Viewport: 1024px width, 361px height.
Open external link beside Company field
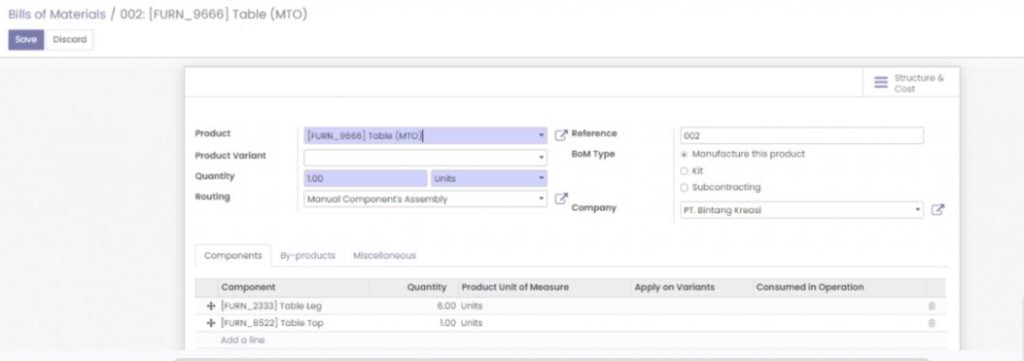[937, 210]
